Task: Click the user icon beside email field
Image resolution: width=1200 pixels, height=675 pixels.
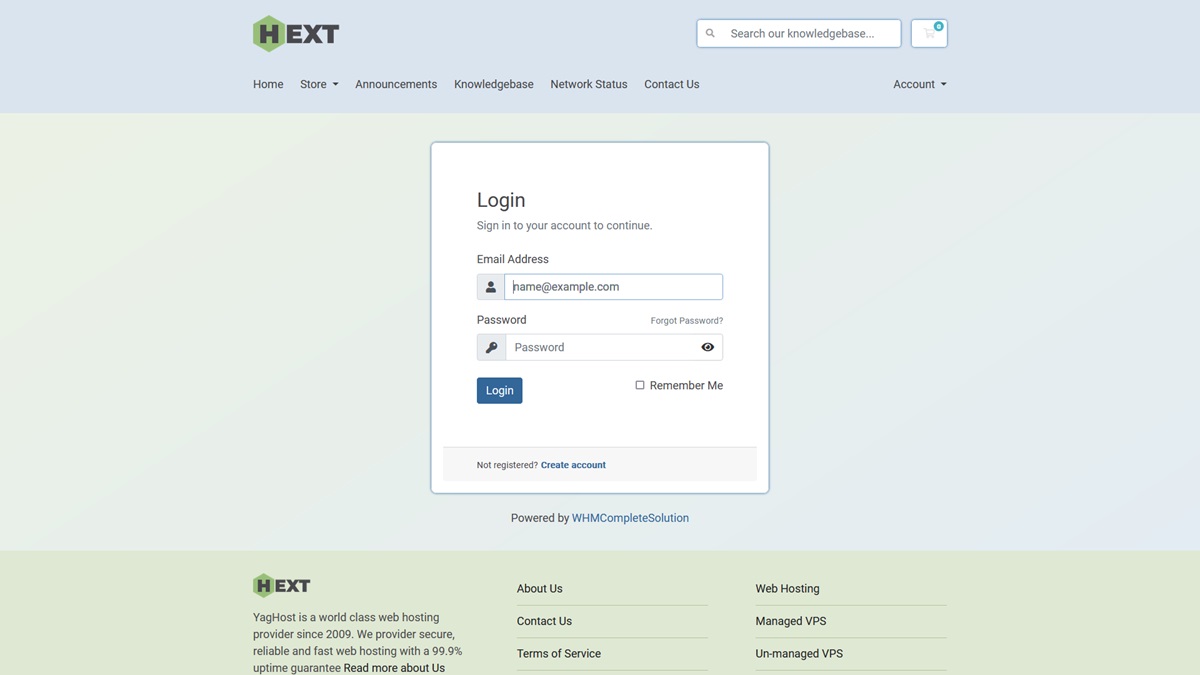Action: (x=491, y=287)
